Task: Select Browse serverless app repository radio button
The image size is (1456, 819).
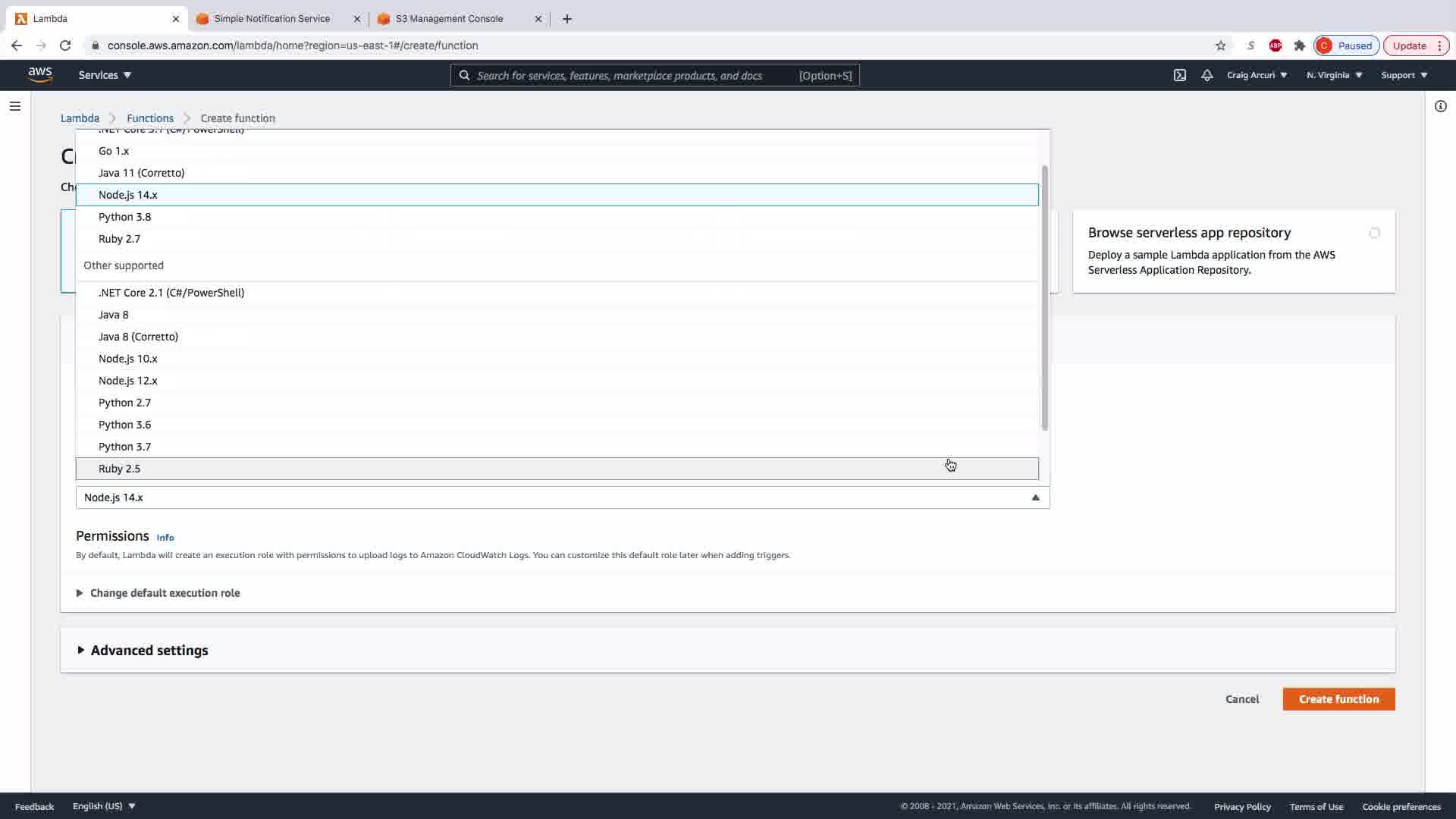Action: click(1374, 233)
